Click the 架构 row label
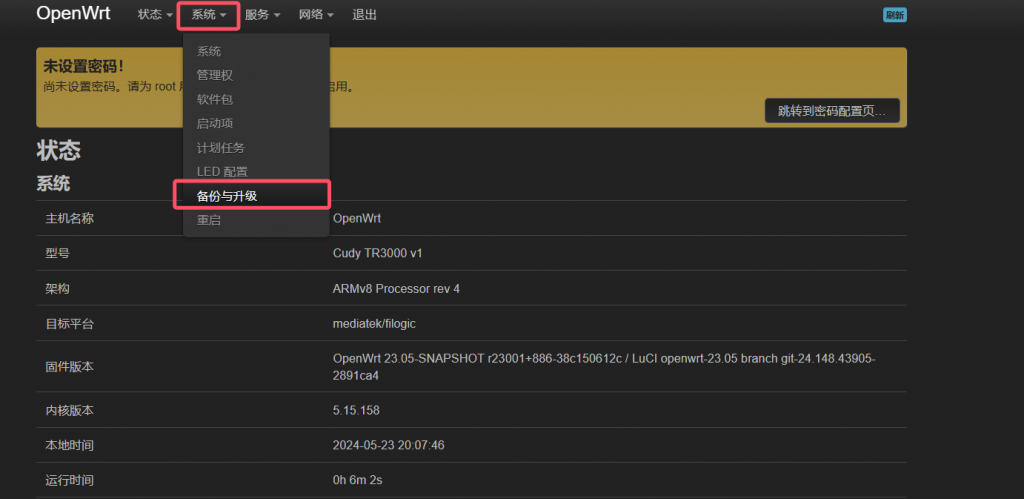The height and width of the screenshot is (499, 1024). [x=57, y=289]
